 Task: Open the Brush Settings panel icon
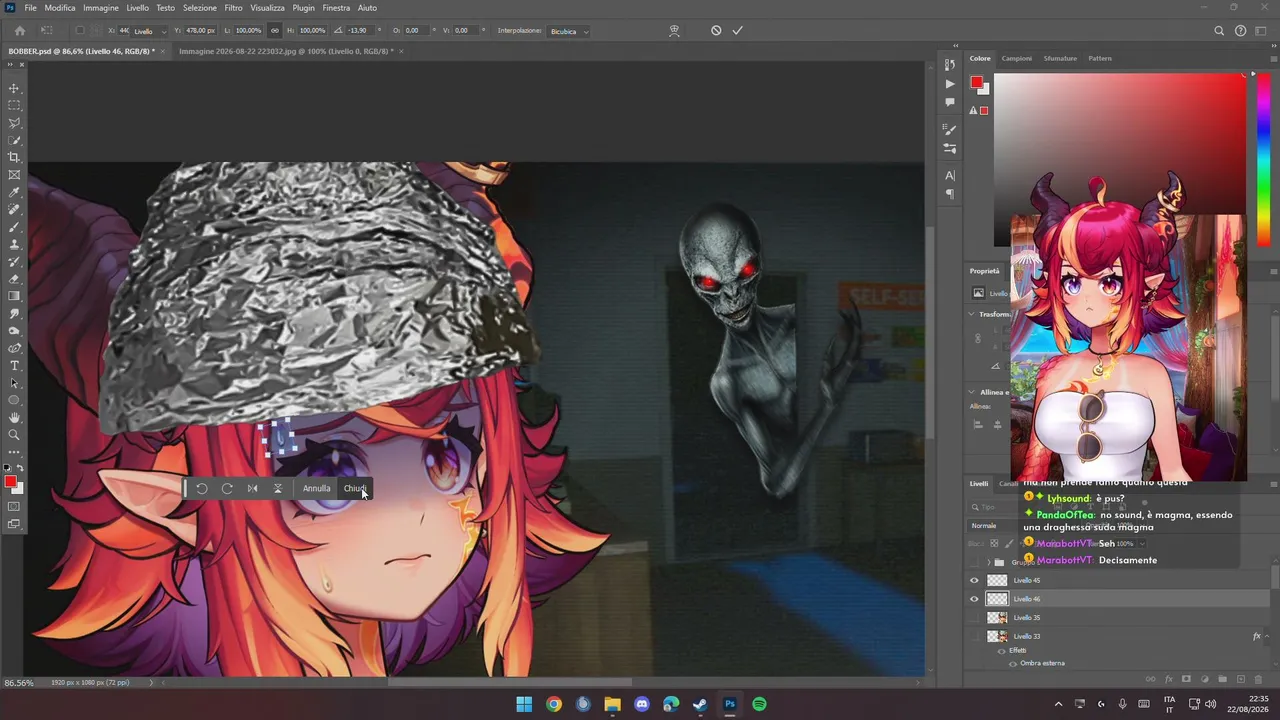pos(950,129)
